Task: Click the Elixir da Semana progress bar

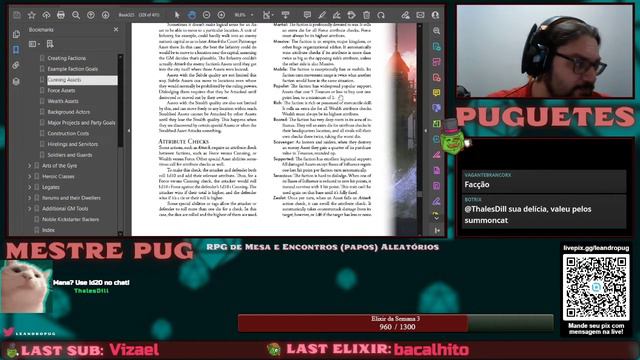Action: tap(396, 323)
